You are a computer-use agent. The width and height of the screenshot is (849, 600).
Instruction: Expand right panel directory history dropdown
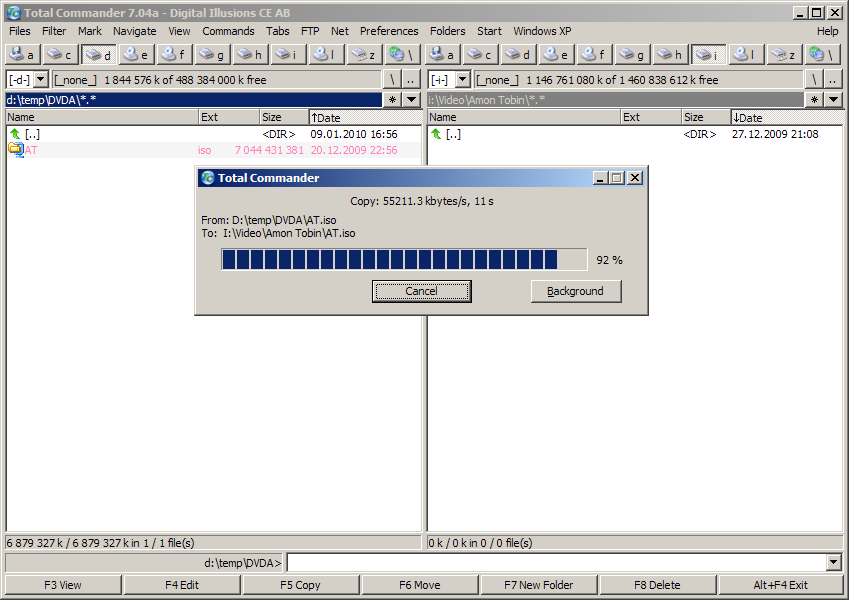[833, 100]
